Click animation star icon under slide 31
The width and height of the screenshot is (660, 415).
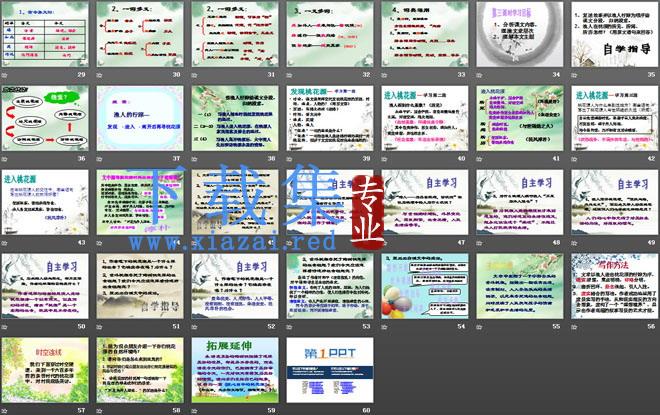[x=194, y=75]
